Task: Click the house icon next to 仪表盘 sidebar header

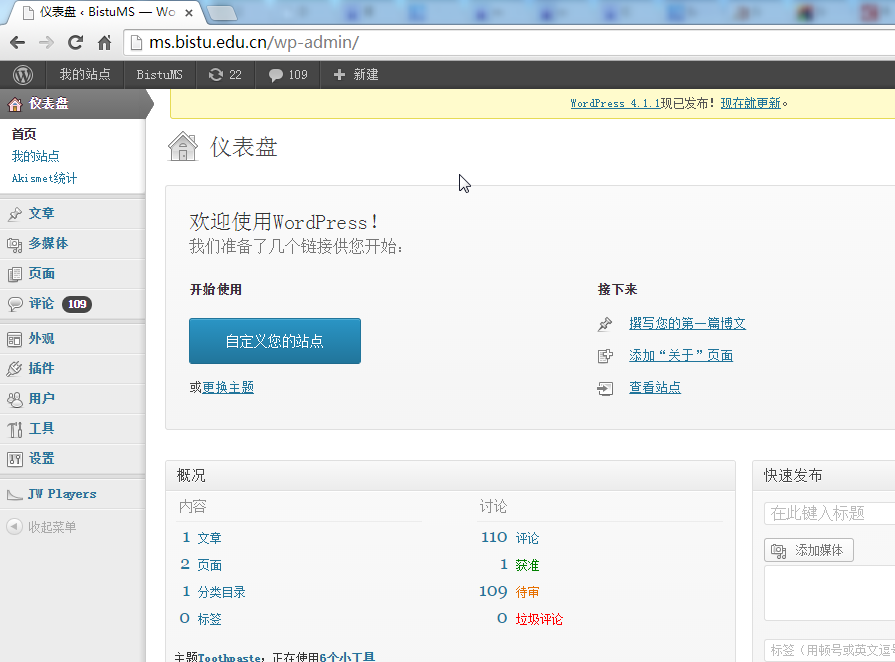Action: pyautogui.click(x=15, y=104)
